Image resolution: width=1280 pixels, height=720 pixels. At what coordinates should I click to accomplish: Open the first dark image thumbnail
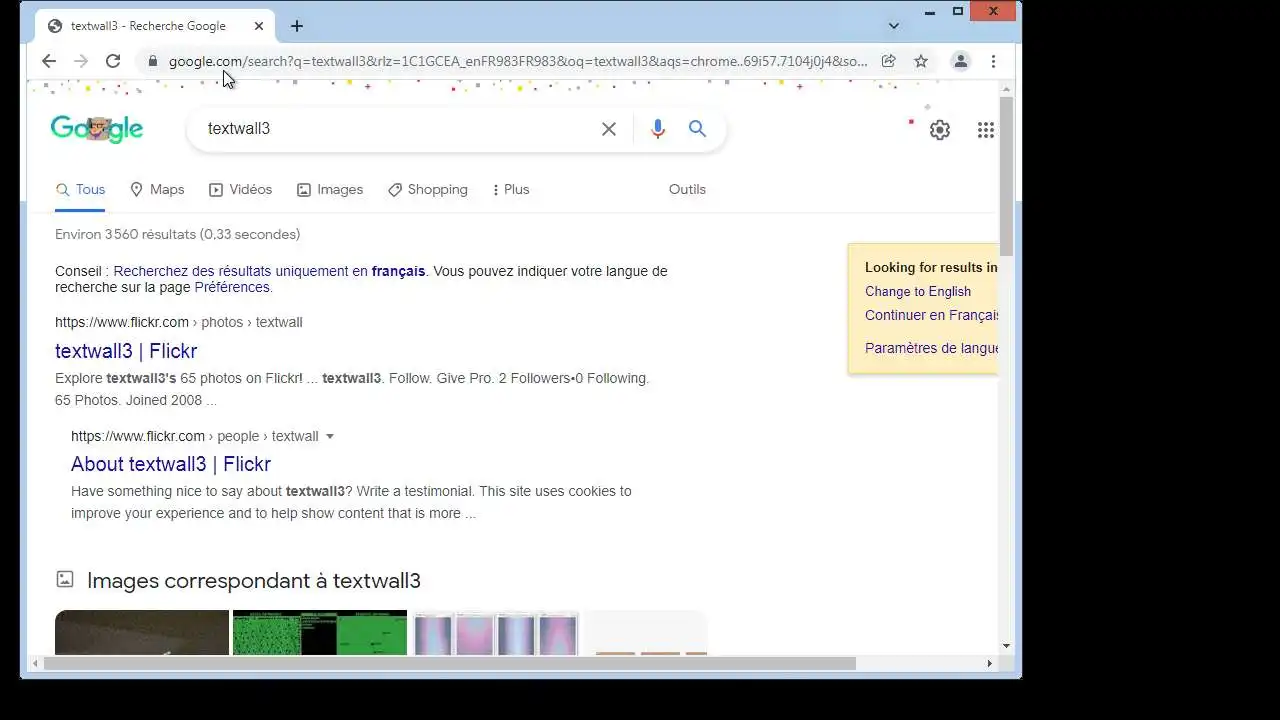coord(142,632)
